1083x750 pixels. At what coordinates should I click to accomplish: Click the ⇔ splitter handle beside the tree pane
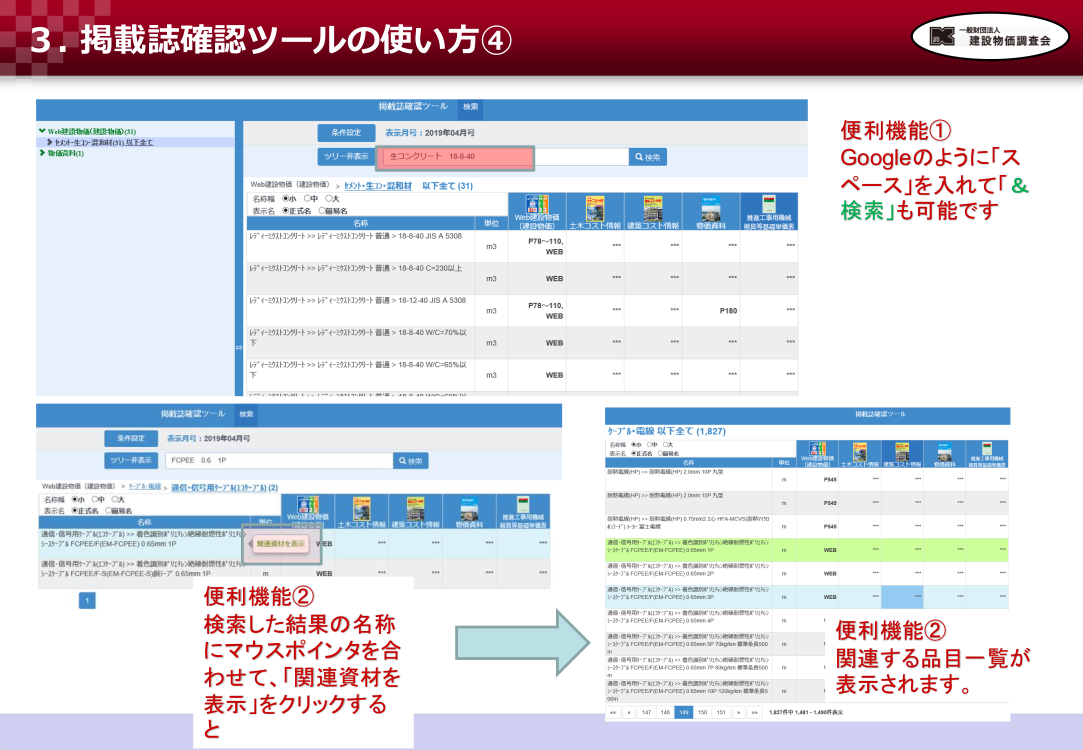click(239, 347)
